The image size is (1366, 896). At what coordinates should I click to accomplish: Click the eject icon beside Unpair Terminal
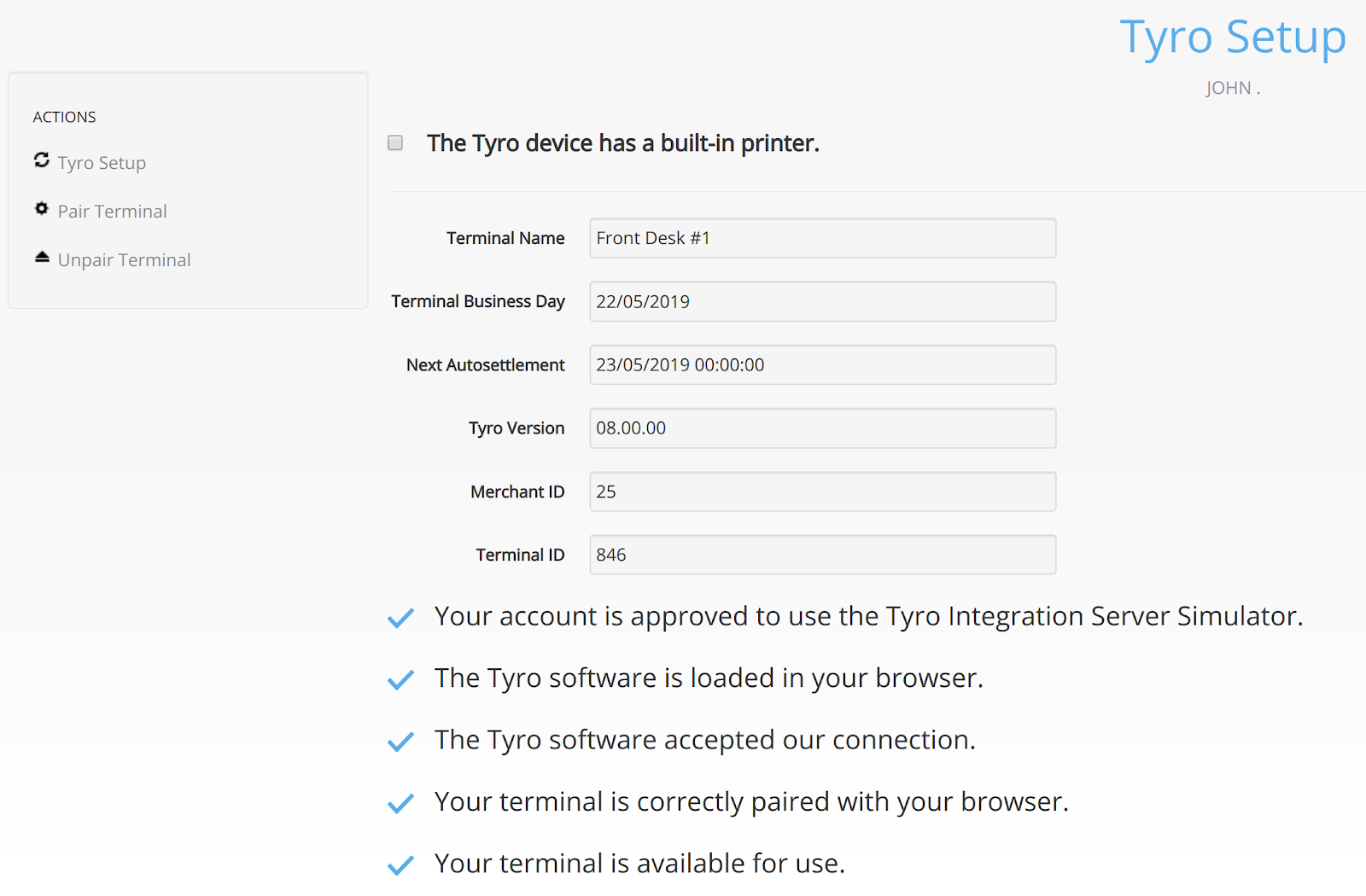[x=42, y=257]
